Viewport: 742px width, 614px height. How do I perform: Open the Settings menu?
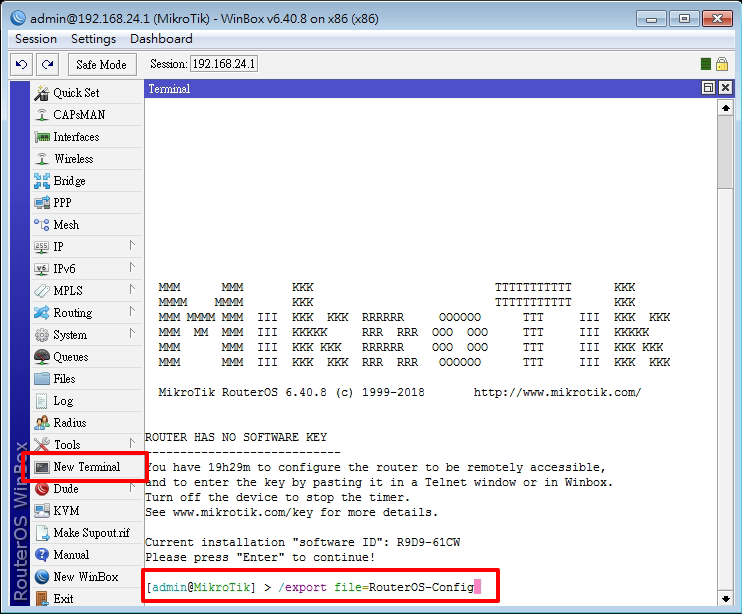click(93, 39)
